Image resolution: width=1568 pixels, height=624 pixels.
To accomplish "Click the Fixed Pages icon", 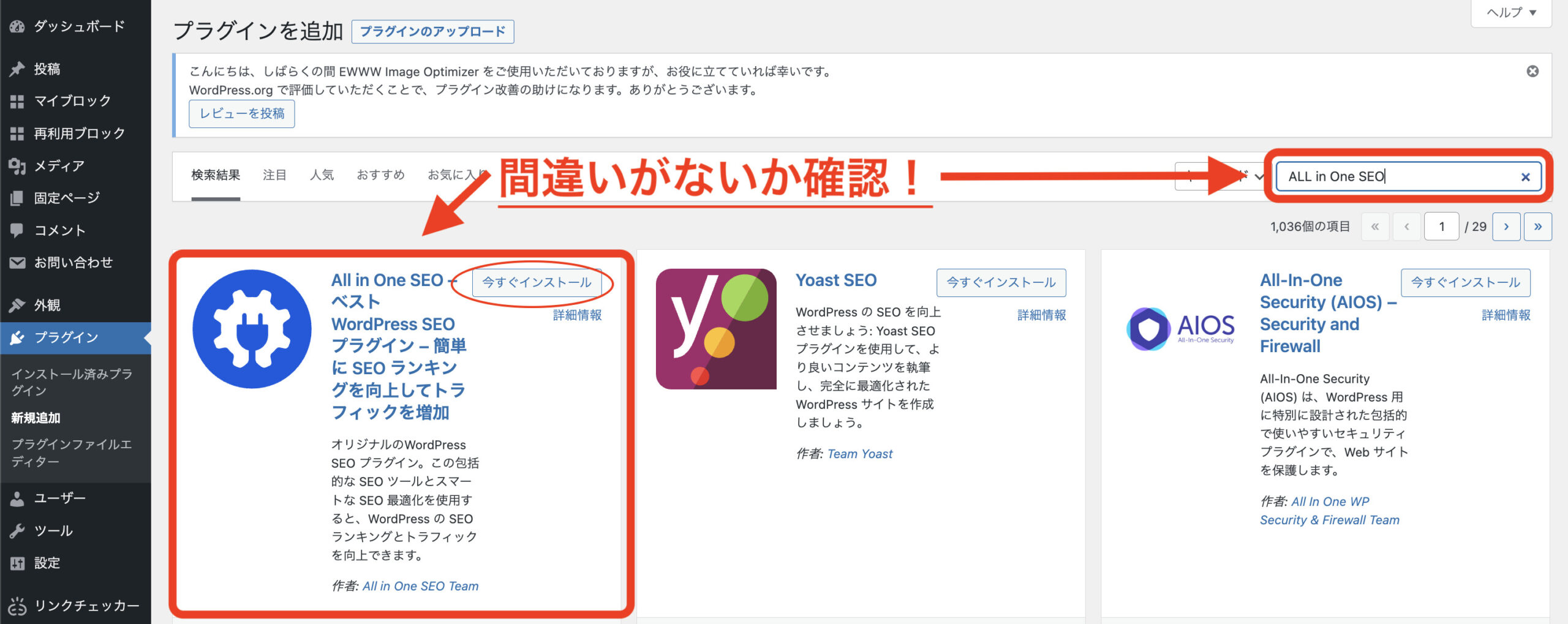I will point(17,198).
